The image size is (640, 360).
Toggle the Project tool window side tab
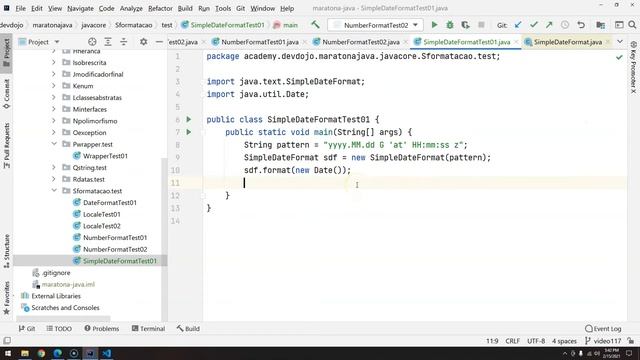click(7, 52)
